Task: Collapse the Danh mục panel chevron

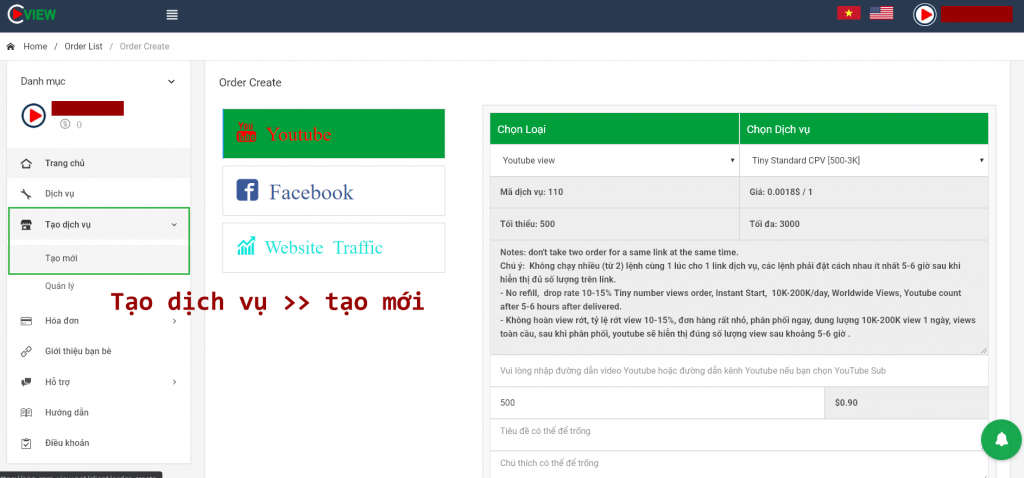Action: pos(171,82)
